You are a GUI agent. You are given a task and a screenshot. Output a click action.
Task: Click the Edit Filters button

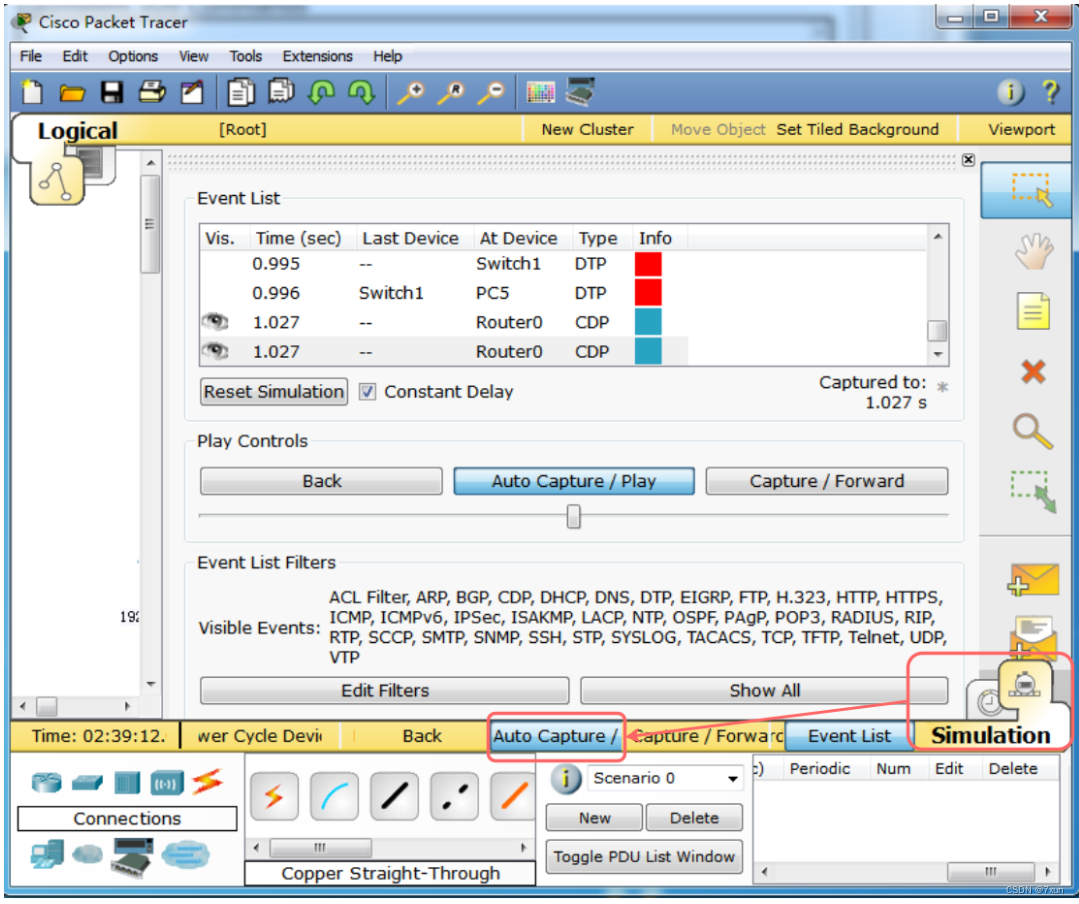pos(385,690)
